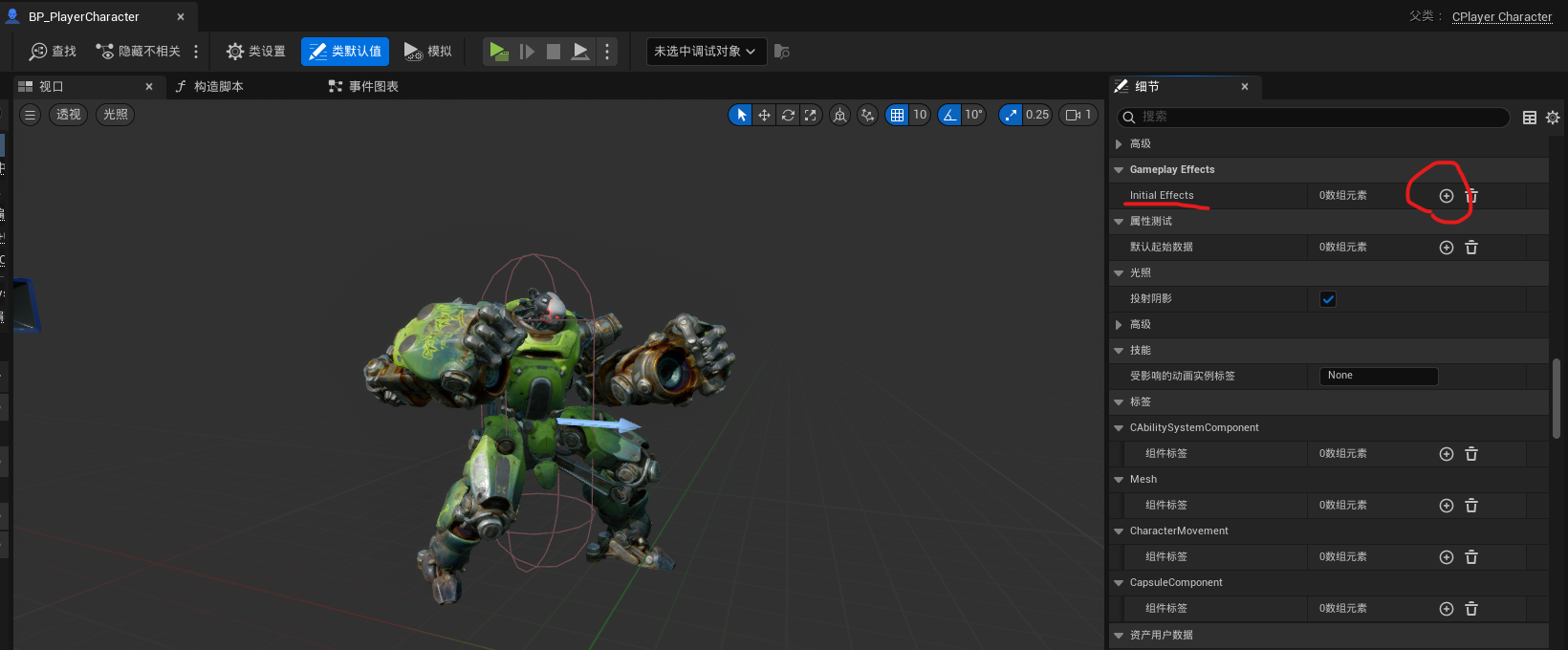Close the Viewport tab
The width and height of the screenshot is (1568, 650).
click(149, 86)
